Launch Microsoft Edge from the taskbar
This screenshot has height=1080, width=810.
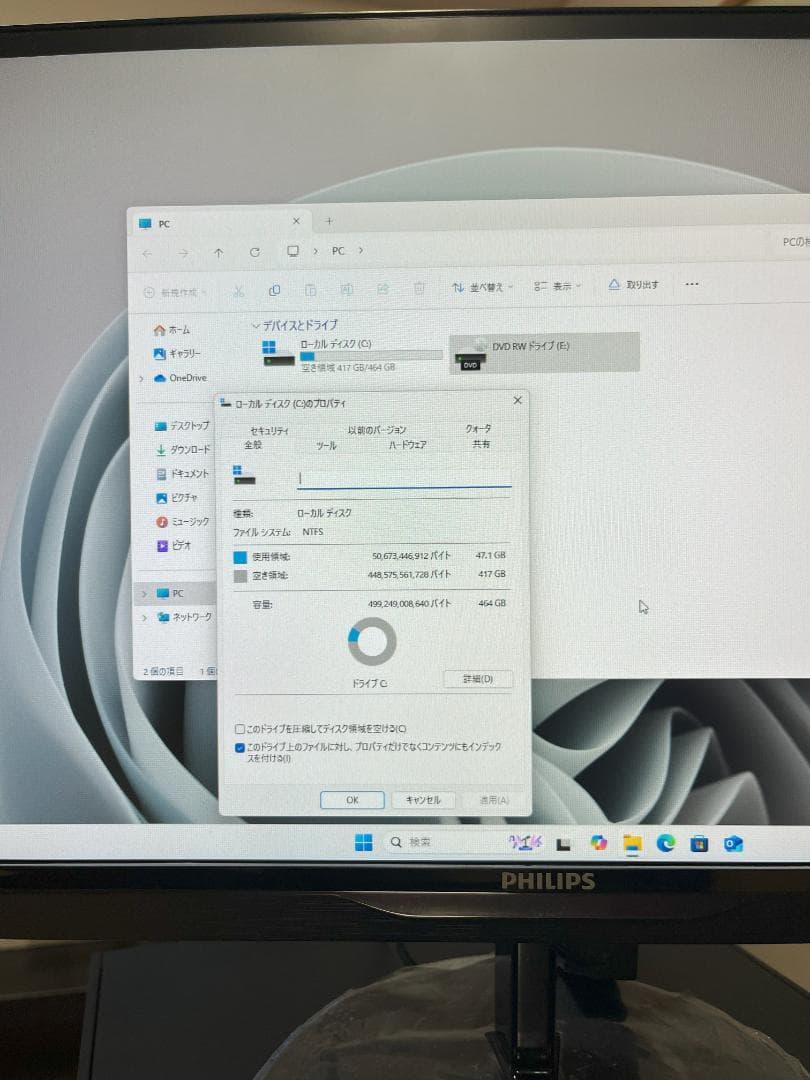click(x=664, y=843)
